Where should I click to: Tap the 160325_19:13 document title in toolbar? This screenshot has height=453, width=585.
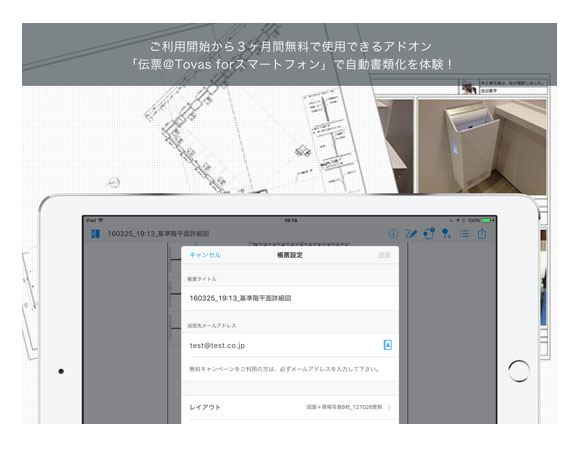tap(158, 234)
